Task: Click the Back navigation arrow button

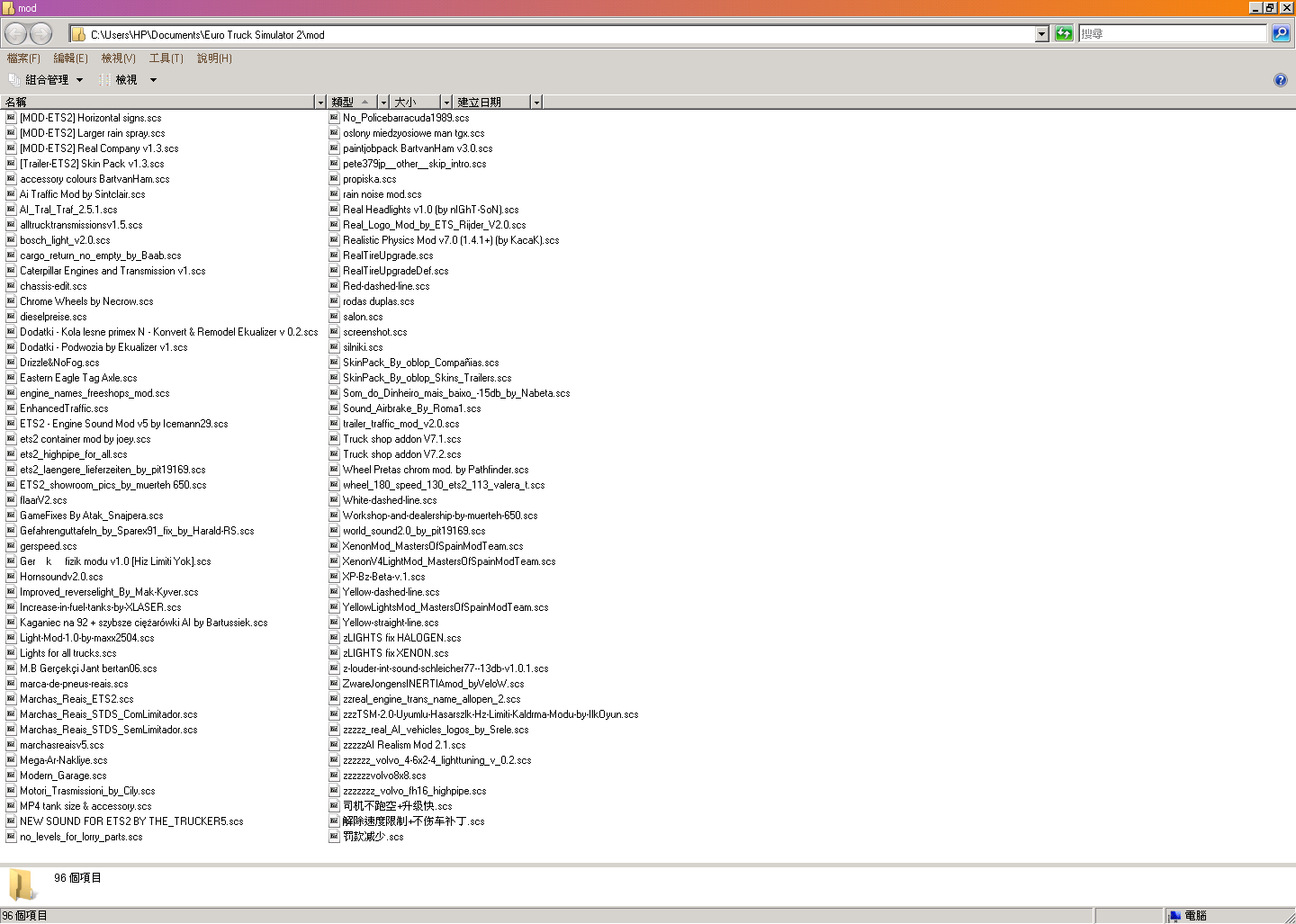Action: click(x=15, y=34)
